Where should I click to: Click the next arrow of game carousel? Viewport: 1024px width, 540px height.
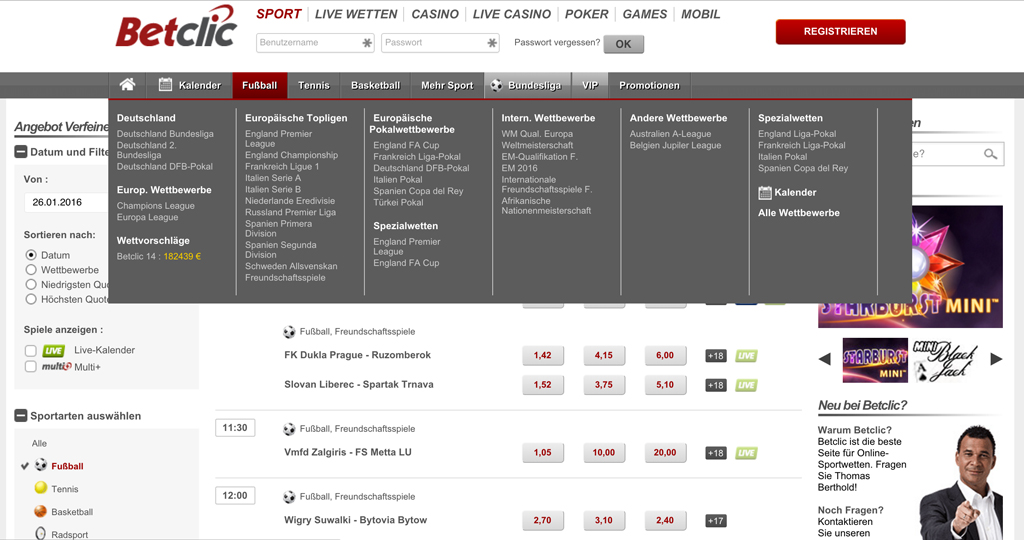click(996, 359)
